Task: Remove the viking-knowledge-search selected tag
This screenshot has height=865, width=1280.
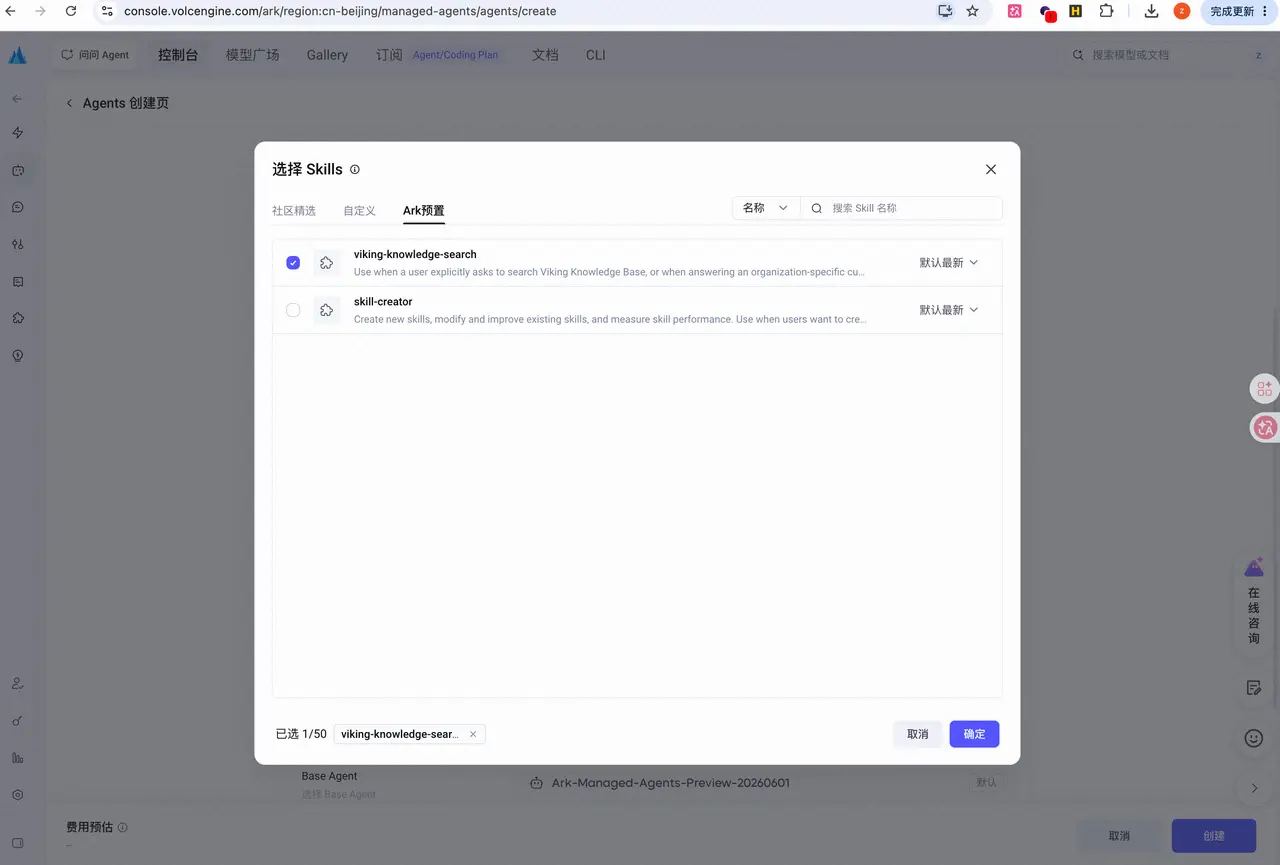Action: pos(473,734)
